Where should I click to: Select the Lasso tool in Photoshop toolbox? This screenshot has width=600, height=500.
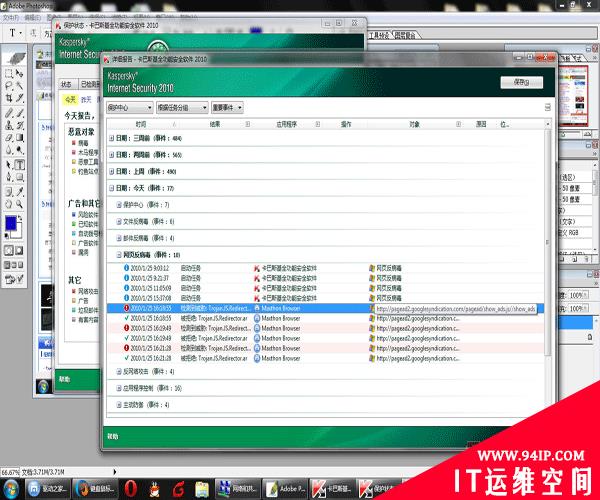coord(9,86)
